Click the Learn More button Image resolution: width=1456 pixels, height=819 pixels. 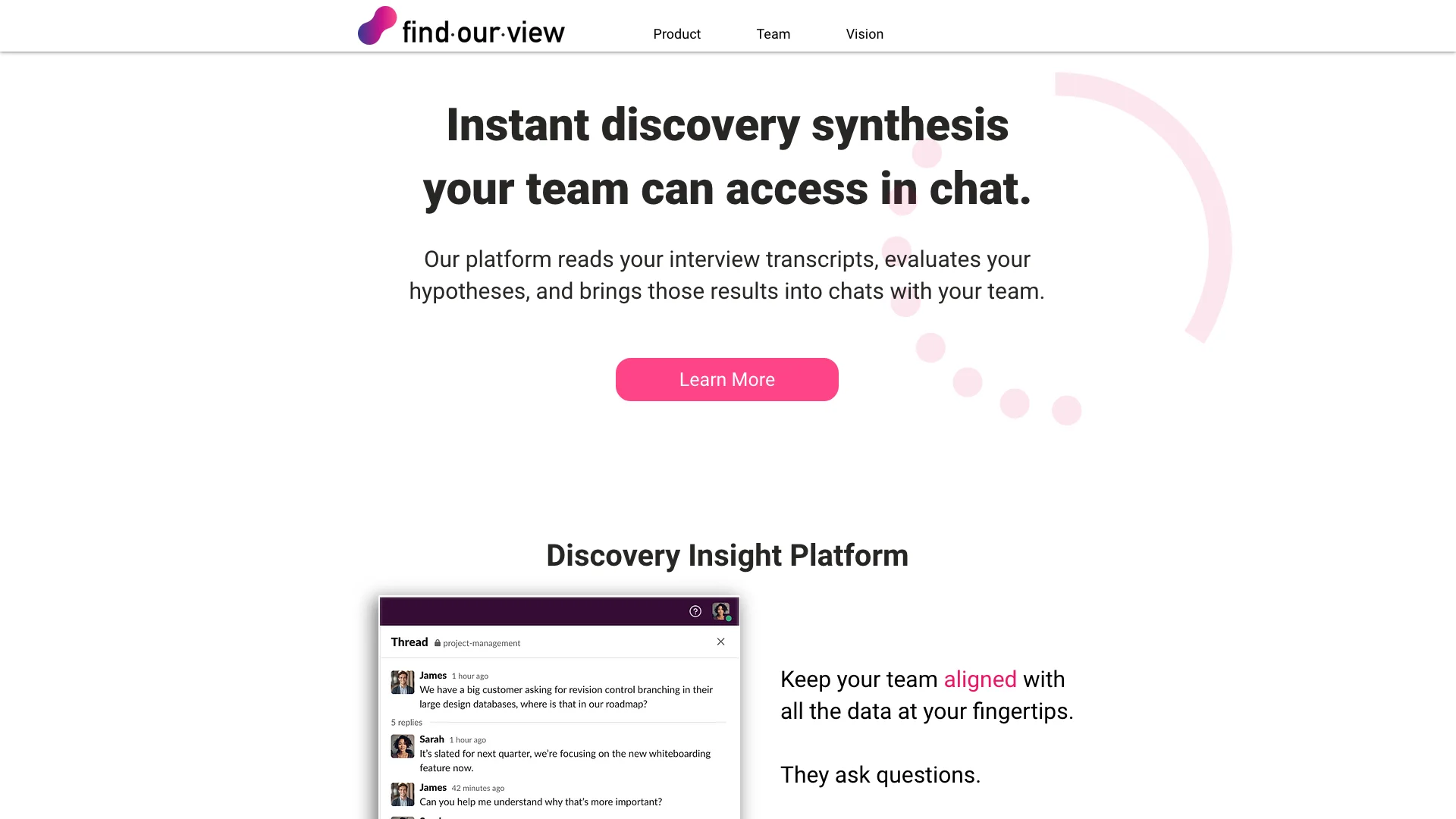[727, 379]
